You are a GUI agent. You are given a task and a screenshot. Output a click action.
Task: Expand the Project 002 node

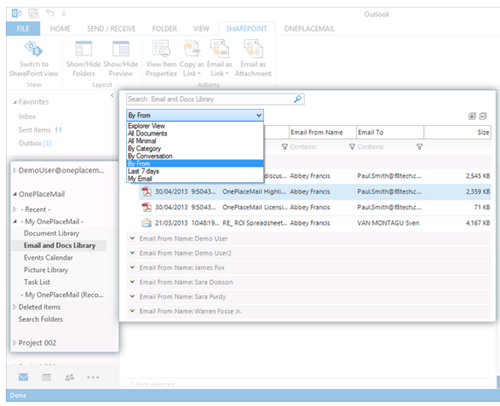[x=15, y=343]
